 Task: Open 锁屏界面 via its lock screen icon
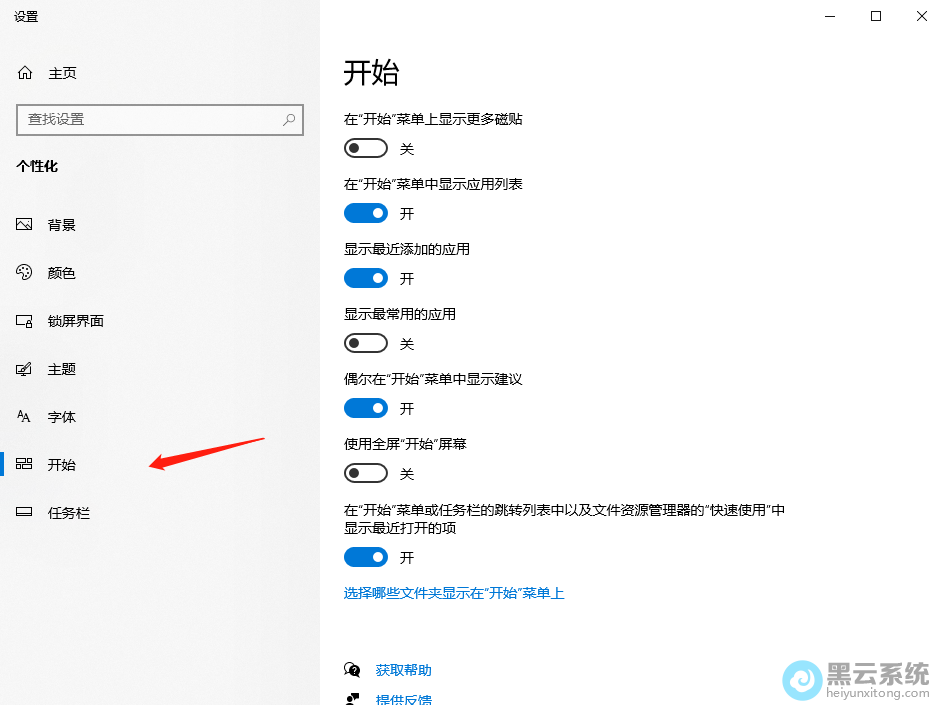[24, 320]
